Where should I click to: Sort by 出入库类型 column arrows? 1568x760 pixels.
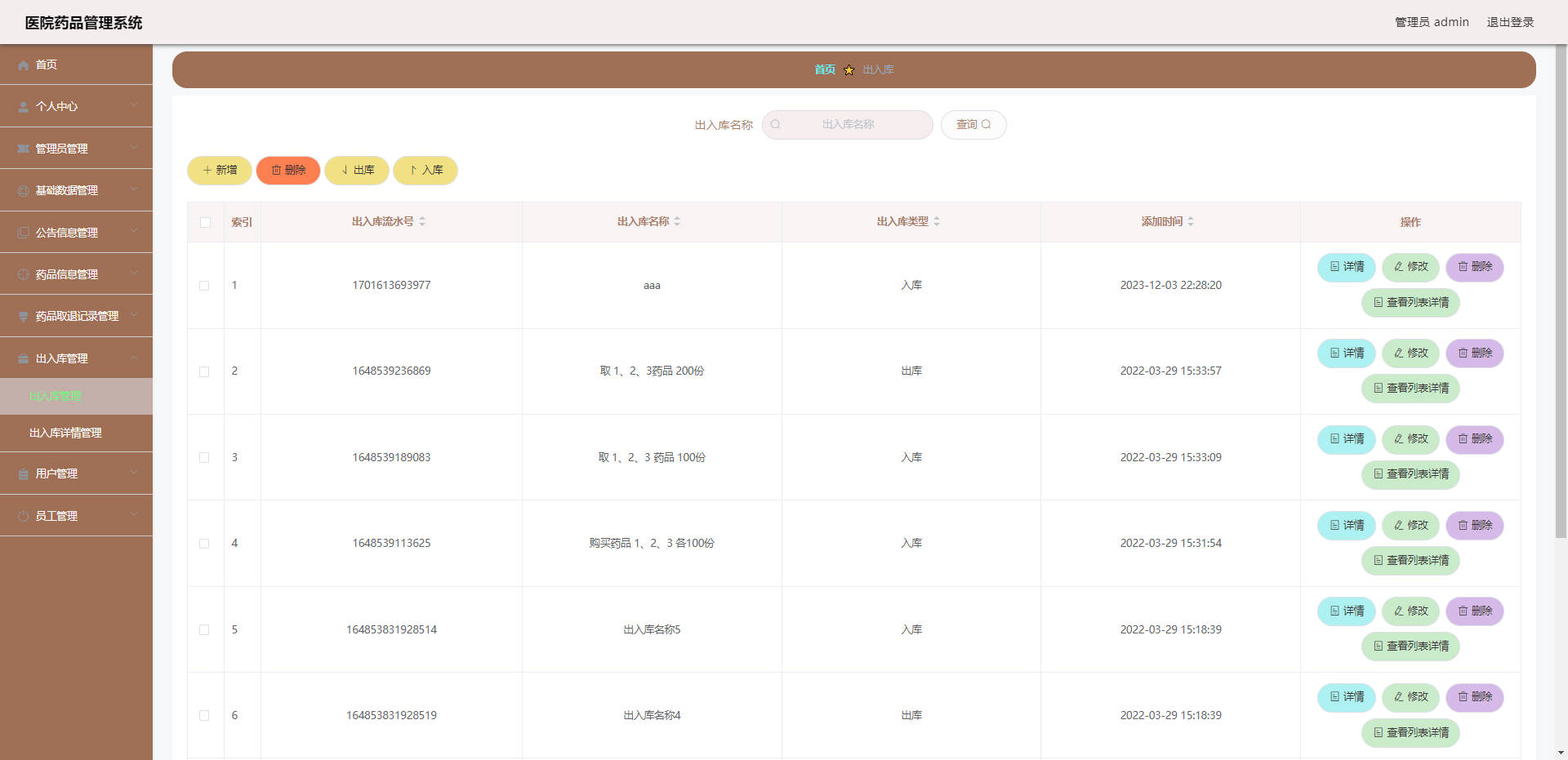pyautogui.click(x=937, y=221)
